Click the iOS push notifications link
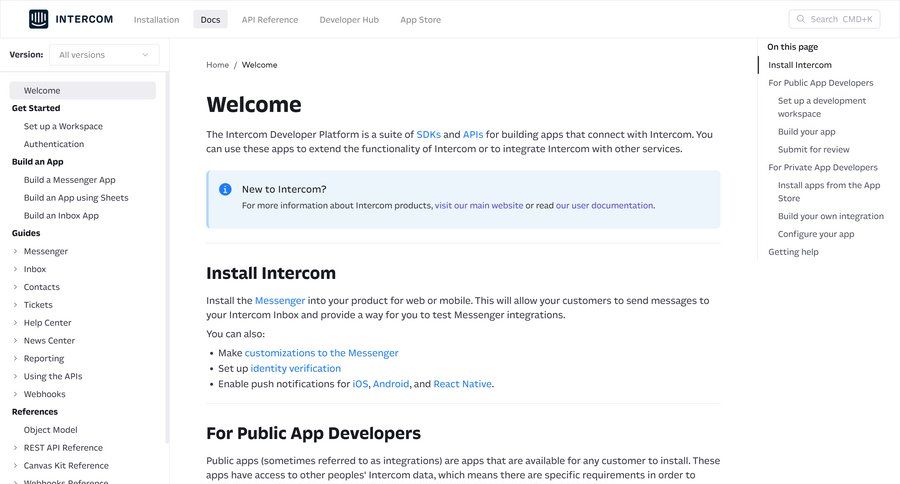This screenshot has height=484, width=900. coord(360,384)
